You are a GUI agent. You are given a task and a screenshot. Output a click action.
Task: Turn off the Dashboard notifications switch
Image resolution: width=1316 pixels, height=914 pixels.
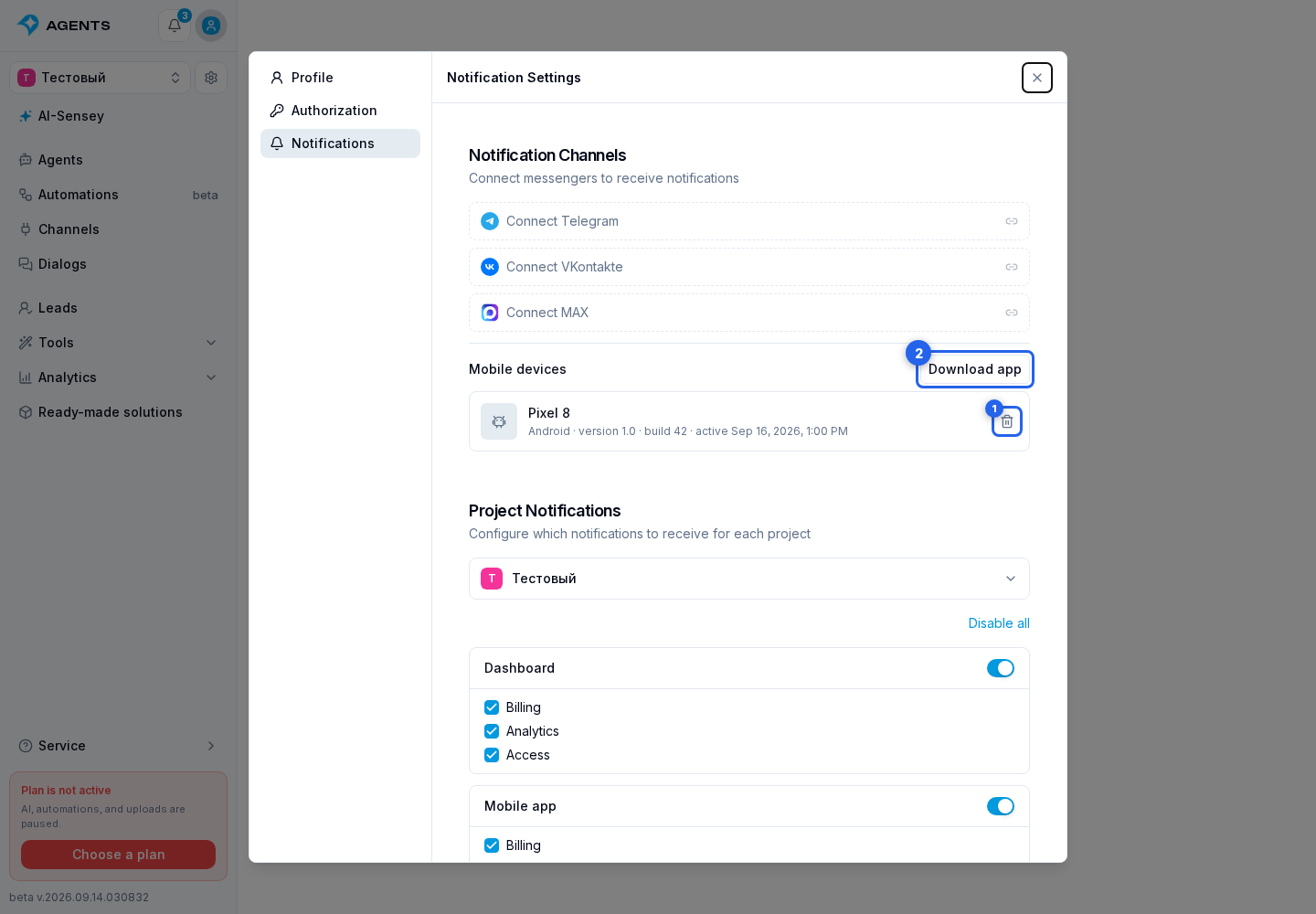1001,668
